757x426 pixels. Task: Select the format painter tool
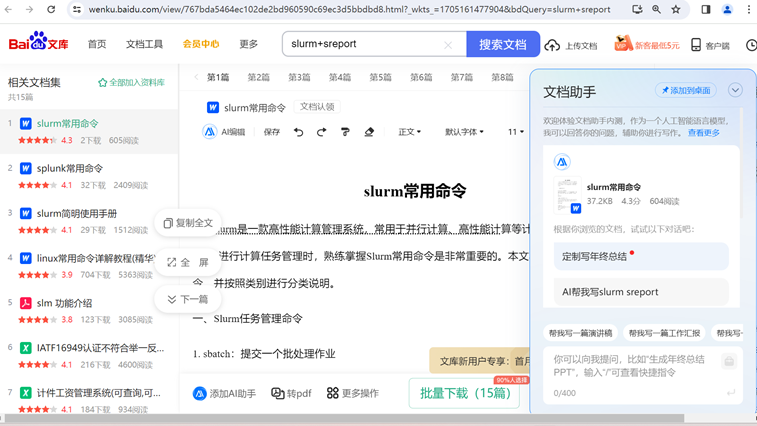345,132
